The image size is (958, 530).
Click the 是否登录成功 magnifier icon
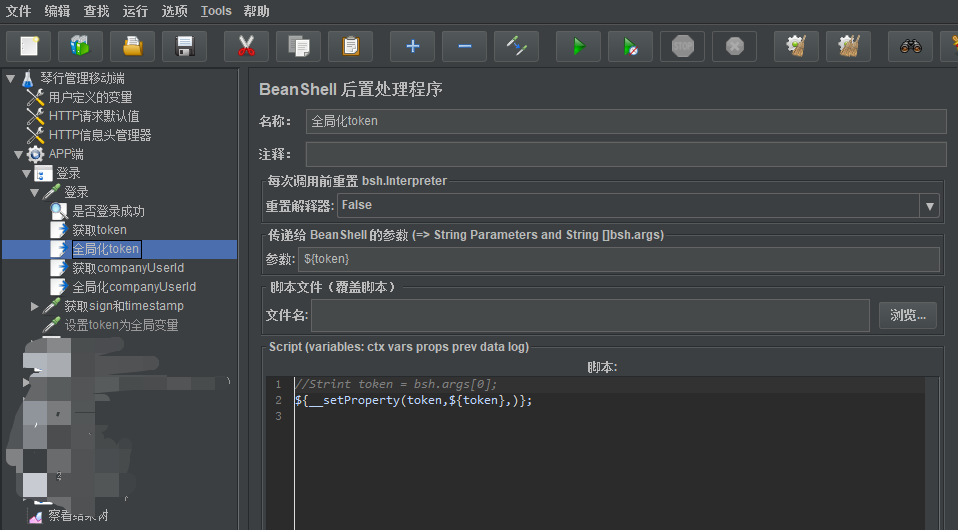[59, 211]
